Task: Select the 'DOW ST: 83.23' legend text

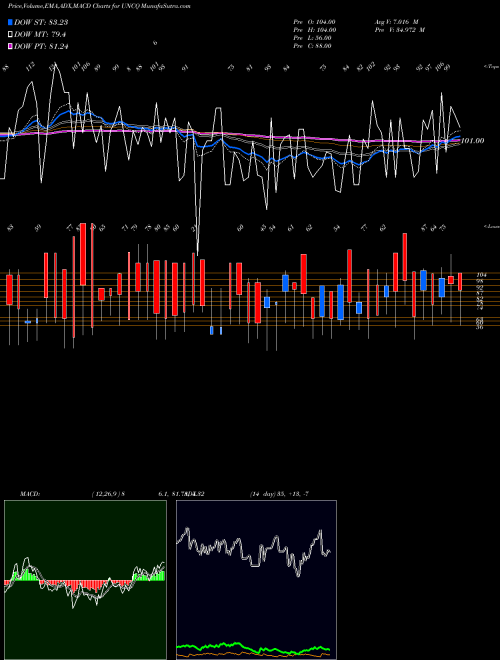Action: click(41, 22)
